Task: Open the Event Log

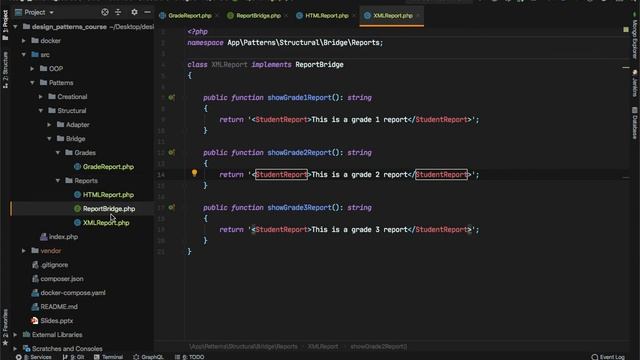Action: click(x=608, y=357)
